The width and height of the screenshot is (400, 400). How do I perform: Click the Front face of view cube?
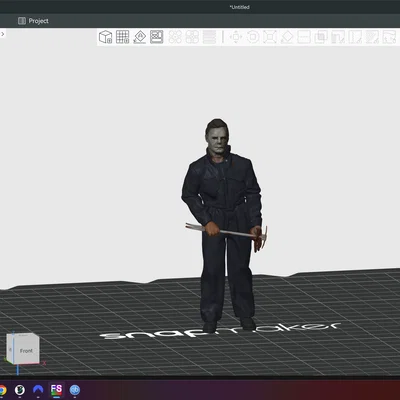(x=26, y=350)
